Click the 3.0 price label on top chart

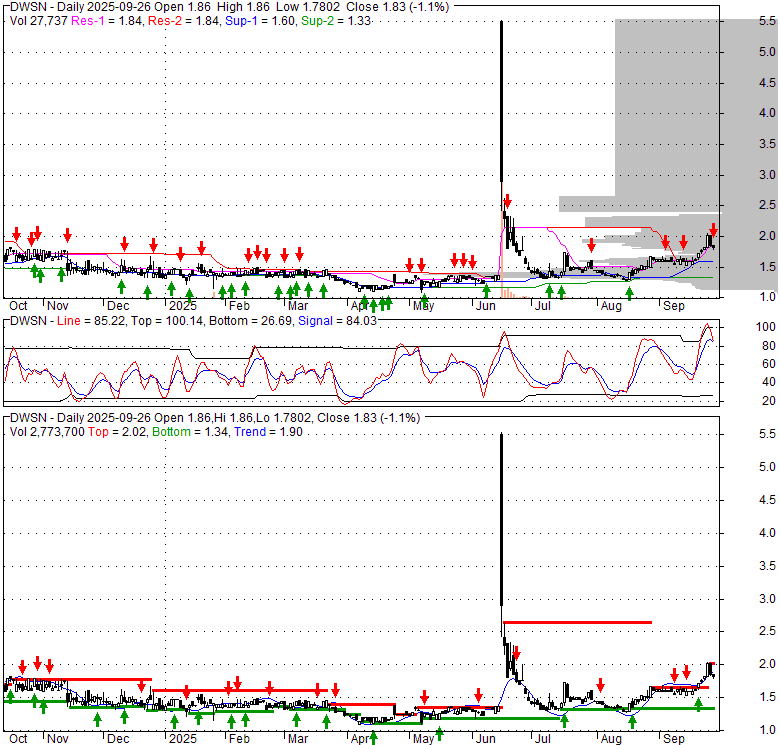pyautogui.click(x=767, y=175)
